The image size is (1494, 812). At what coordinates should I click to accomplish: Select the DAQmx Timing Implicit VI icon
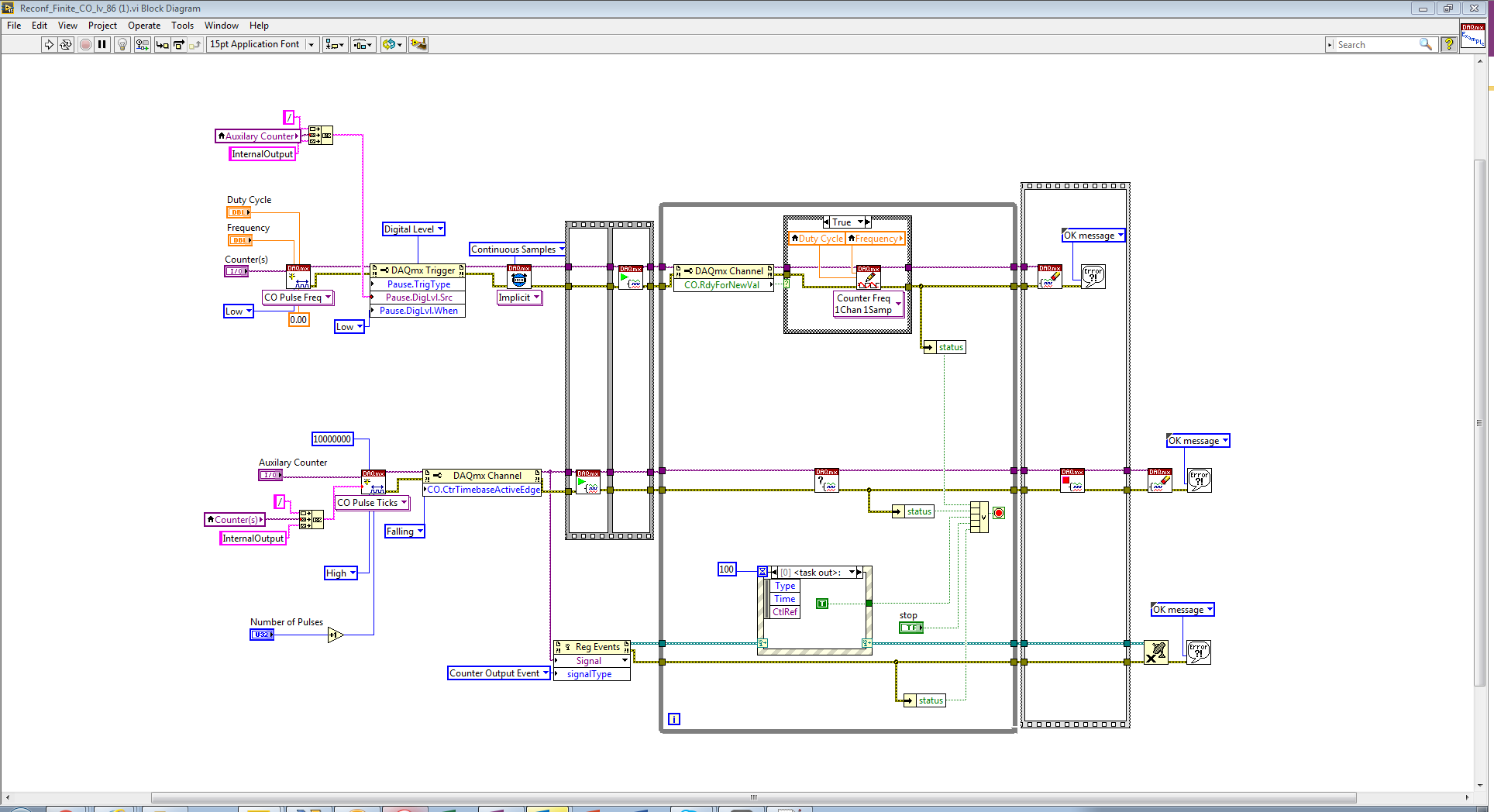tap(519, 277)
